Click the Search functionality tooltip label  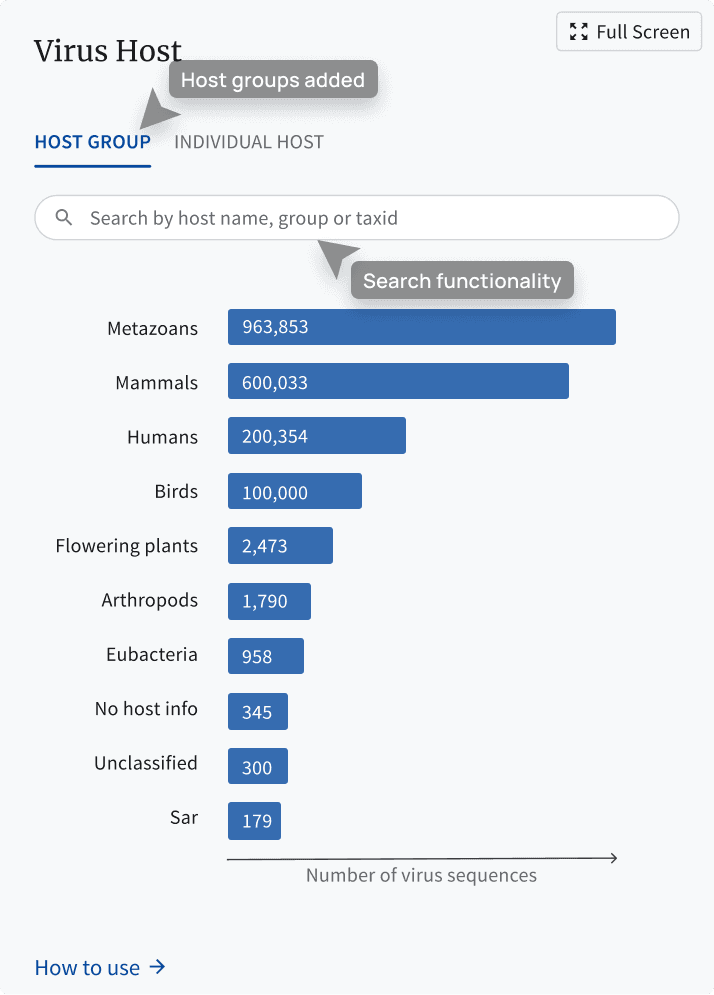[x=462, y=280]
